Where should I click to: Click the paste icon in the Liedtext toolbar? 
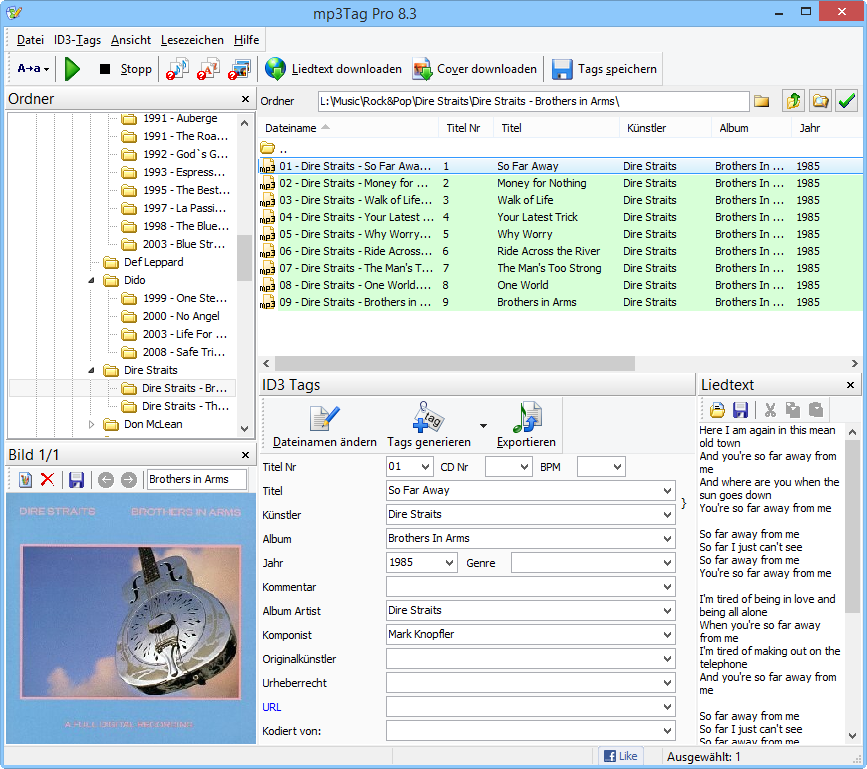(816, 410)
